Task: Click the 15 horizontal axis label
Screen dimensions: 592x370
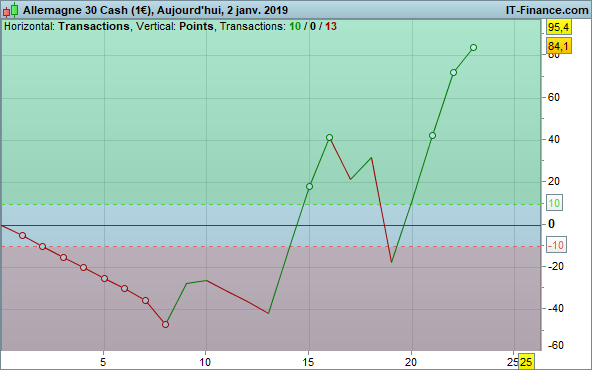Action: pyautogui.click(x=308, y=362)
